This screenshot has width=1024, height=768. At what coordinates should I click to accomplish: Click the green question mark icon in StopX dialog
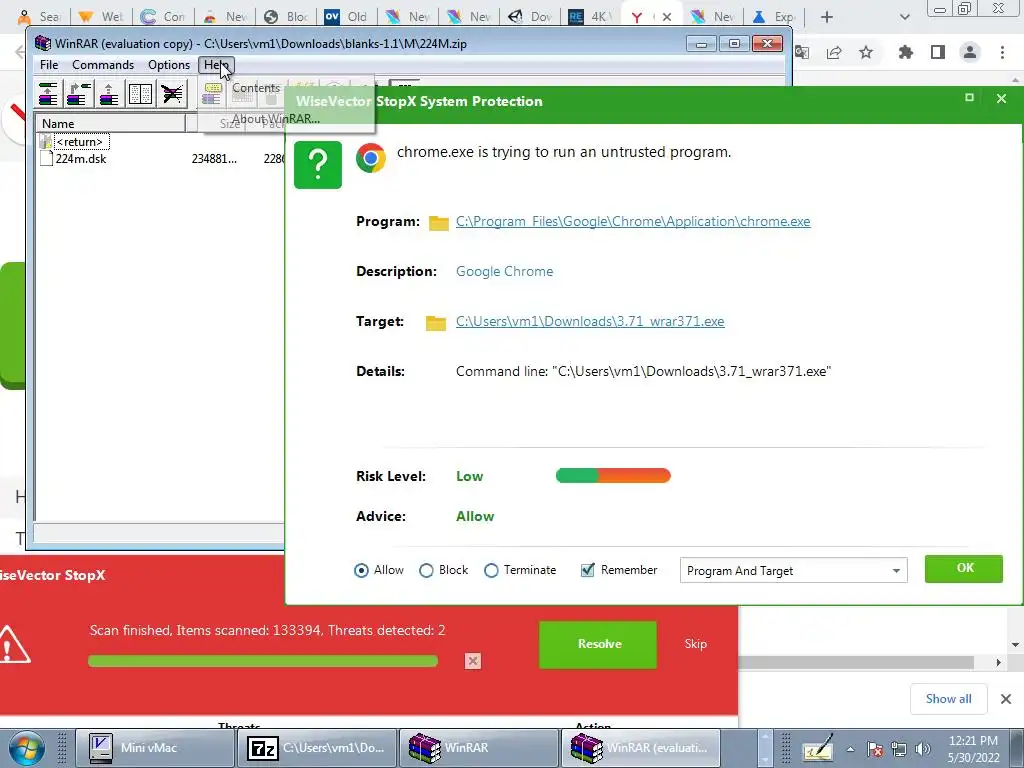click(x=317, y=165)
